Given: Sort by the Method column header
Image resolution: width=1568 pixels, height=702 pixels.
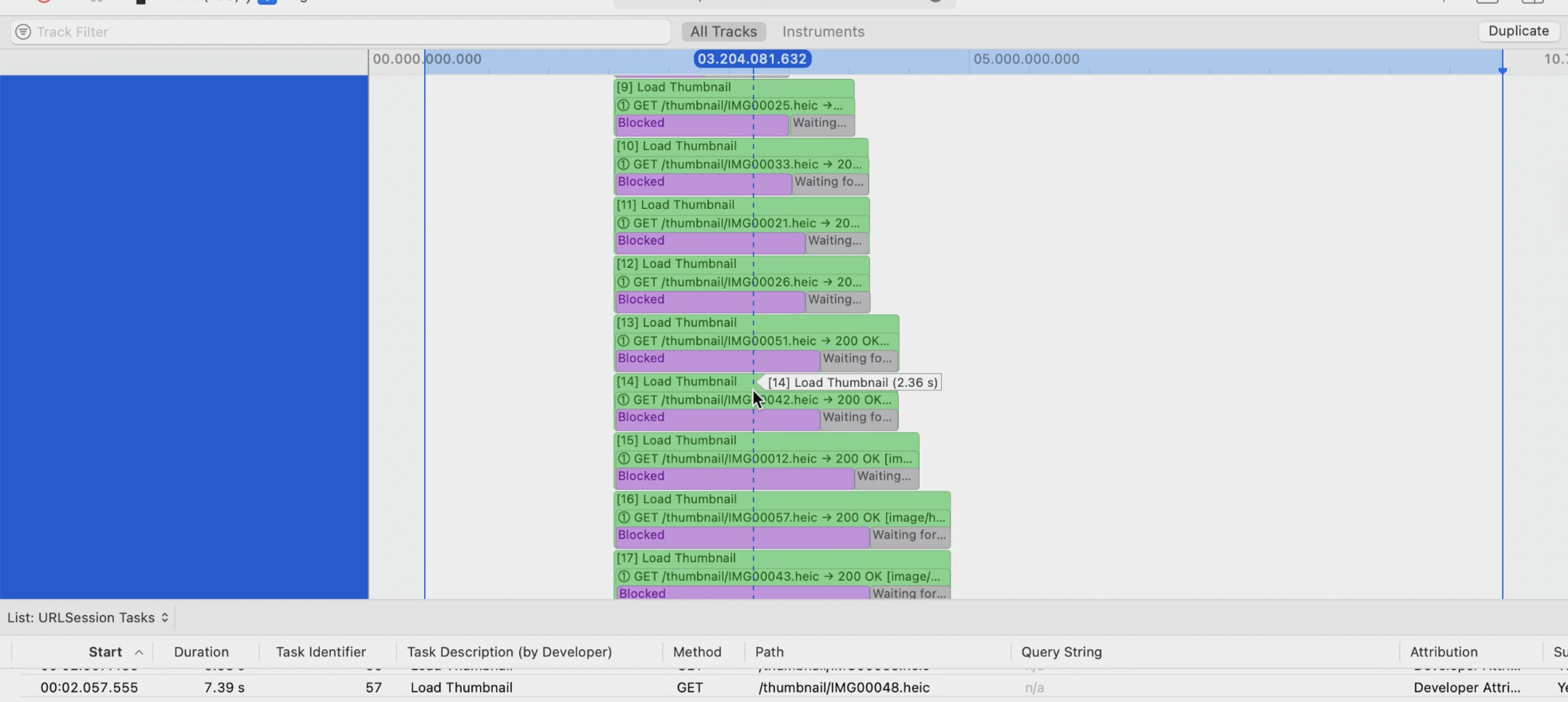Looking at the screenshot, I should [x=697, y=652].
